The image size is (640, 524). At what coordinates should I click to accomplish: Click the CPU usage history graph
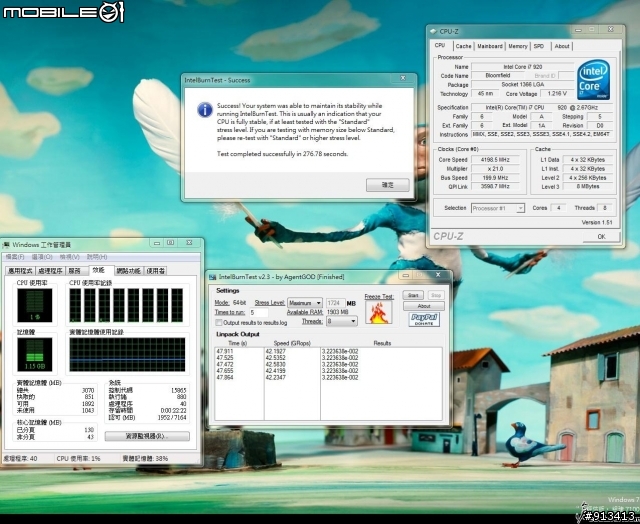tap(127, 305)
